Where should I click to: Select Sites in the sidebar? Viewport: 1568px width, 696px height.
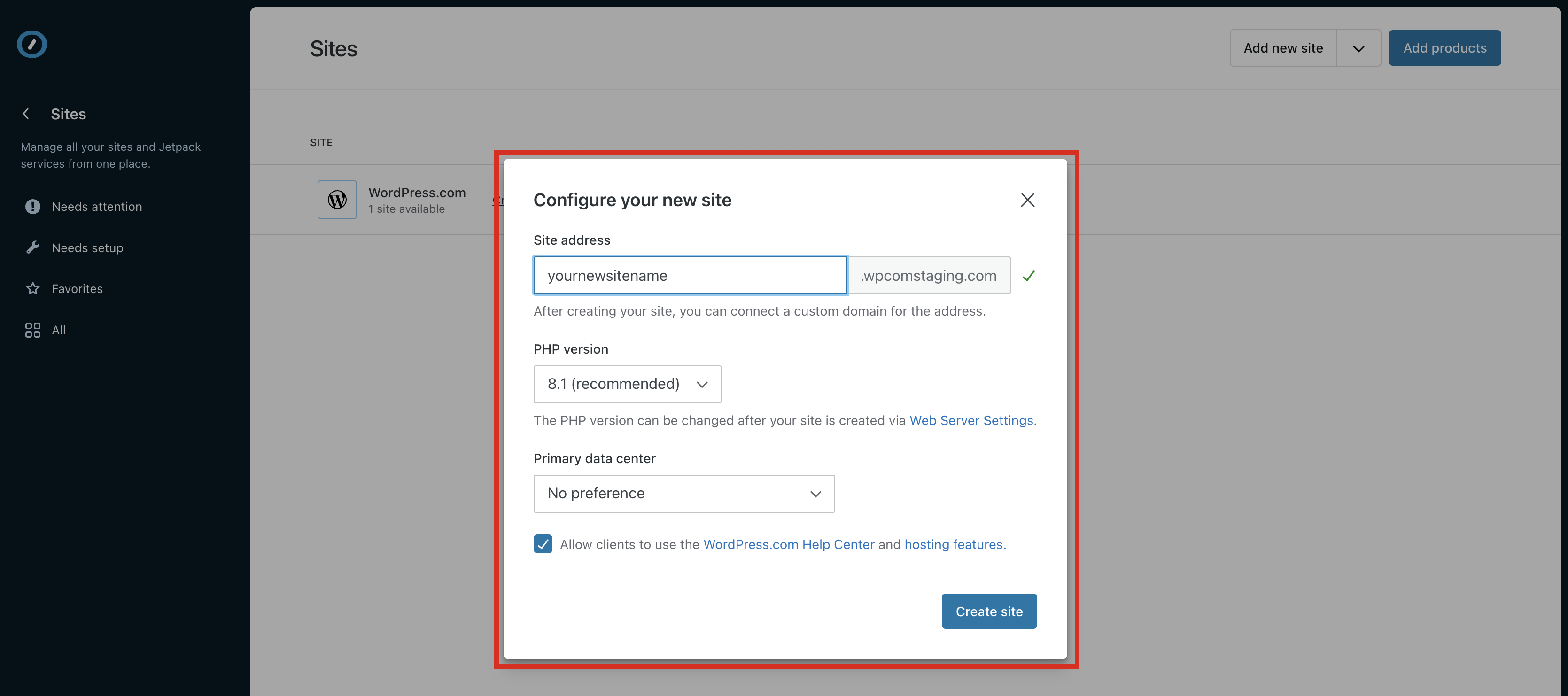coord(68,114)
